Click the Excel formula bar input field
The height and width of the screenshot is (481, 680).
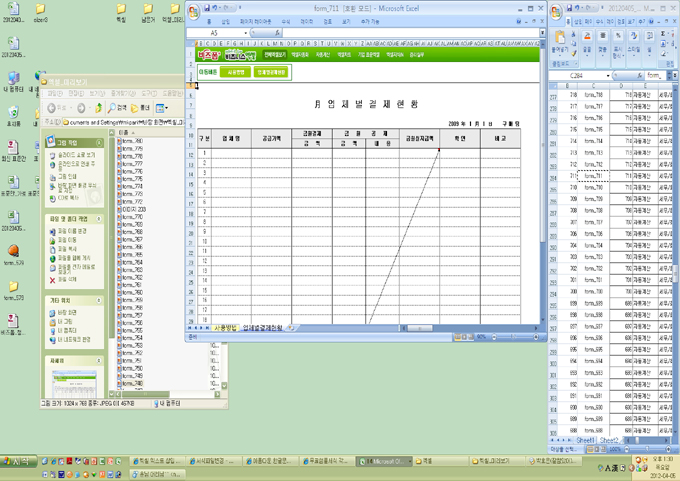400,33
